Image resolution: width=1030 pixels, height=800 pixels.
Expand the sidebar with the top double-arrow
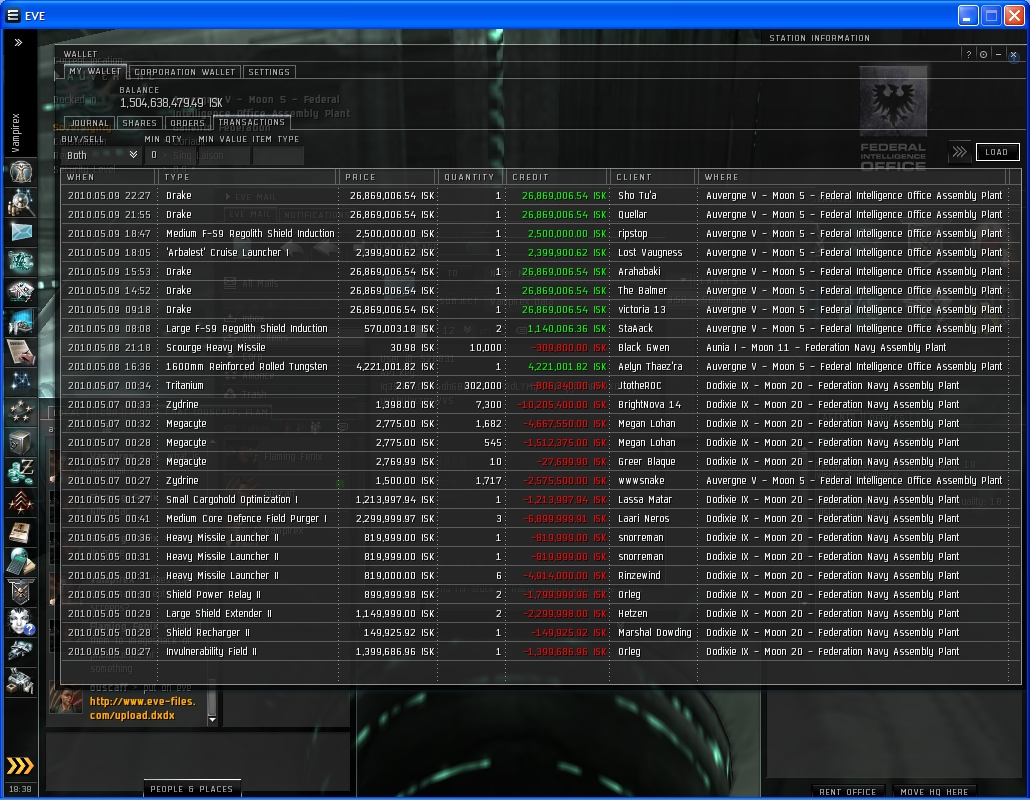pos(18,43)
